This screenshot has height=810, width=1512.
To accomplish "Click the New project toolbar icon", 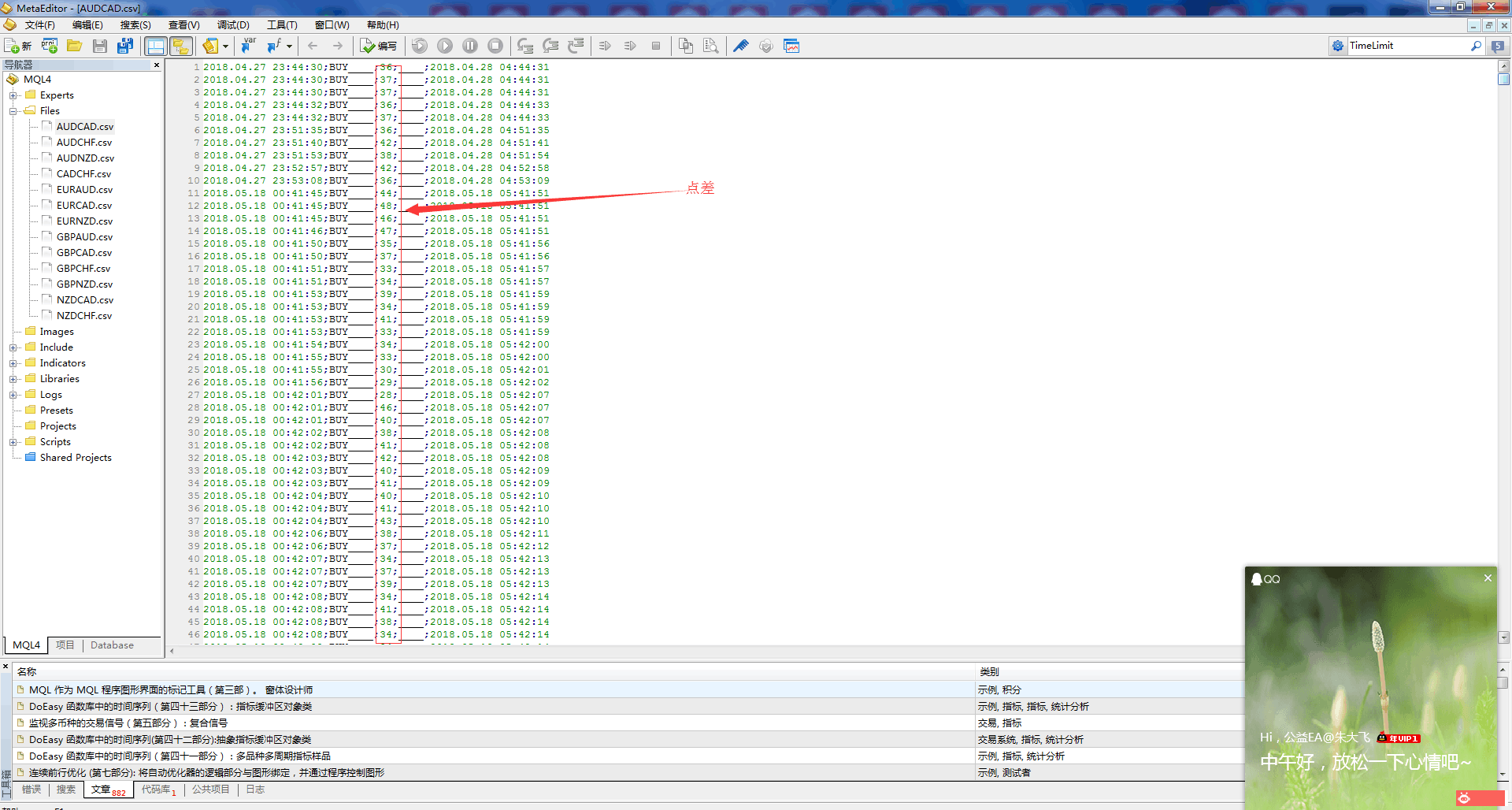I will tap(50, 46).
